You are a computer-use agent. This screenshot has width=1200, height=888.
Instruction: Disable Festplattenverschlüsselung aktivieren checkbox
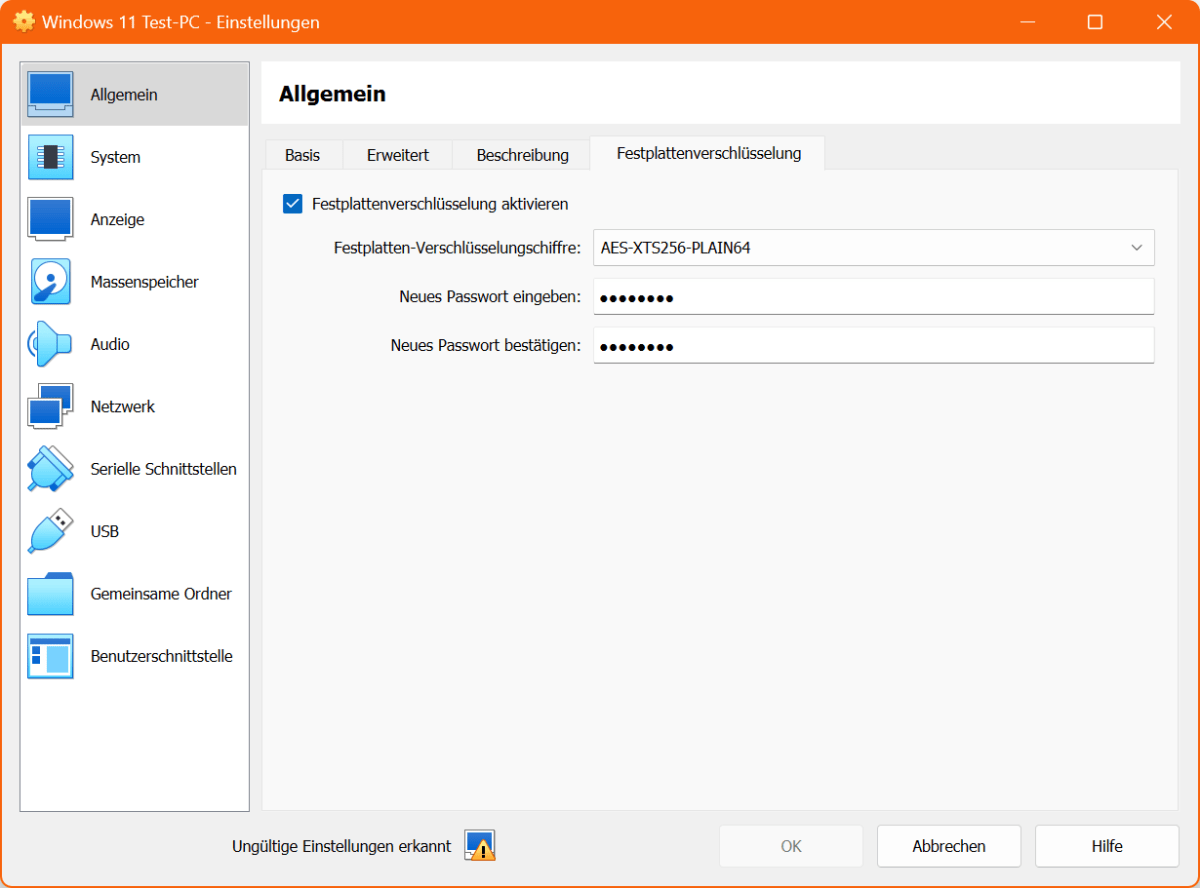(x=292, y=203)
